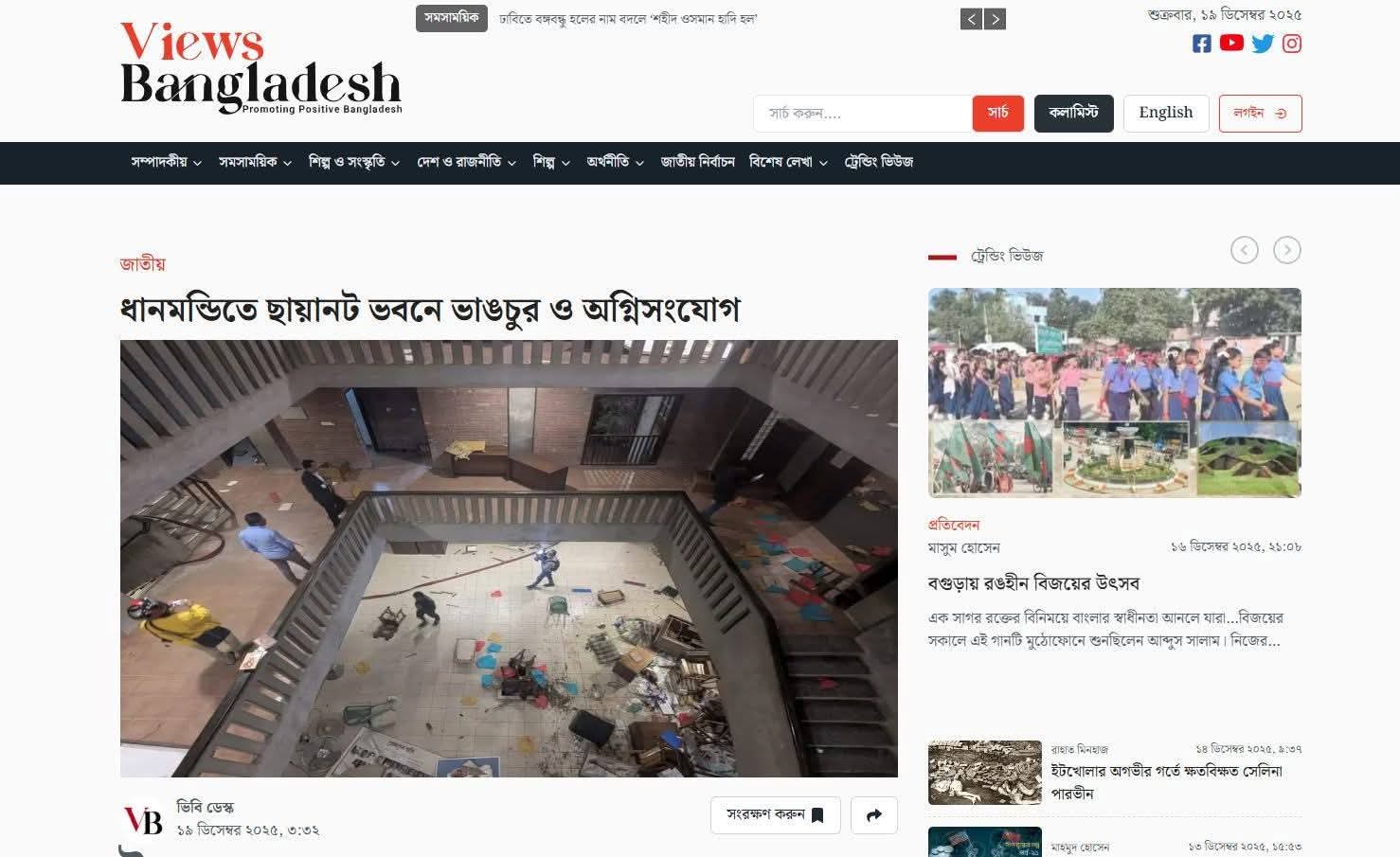Save the article with সংরক্ষণ করুন
This screenshot has height=857, width=1400.
coord(776,815)
